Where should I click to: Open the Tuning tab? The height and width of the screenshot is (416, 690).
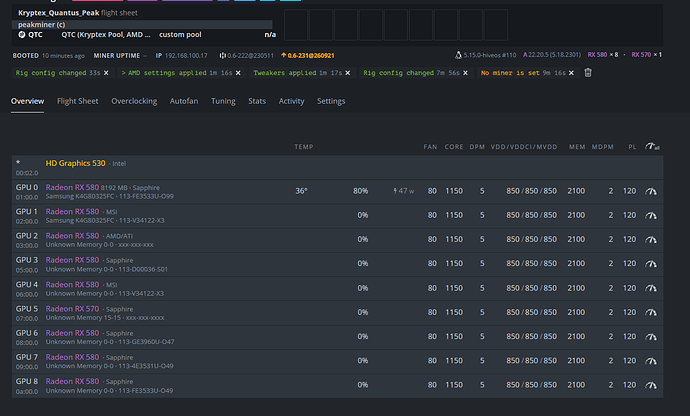click(223, 101)
